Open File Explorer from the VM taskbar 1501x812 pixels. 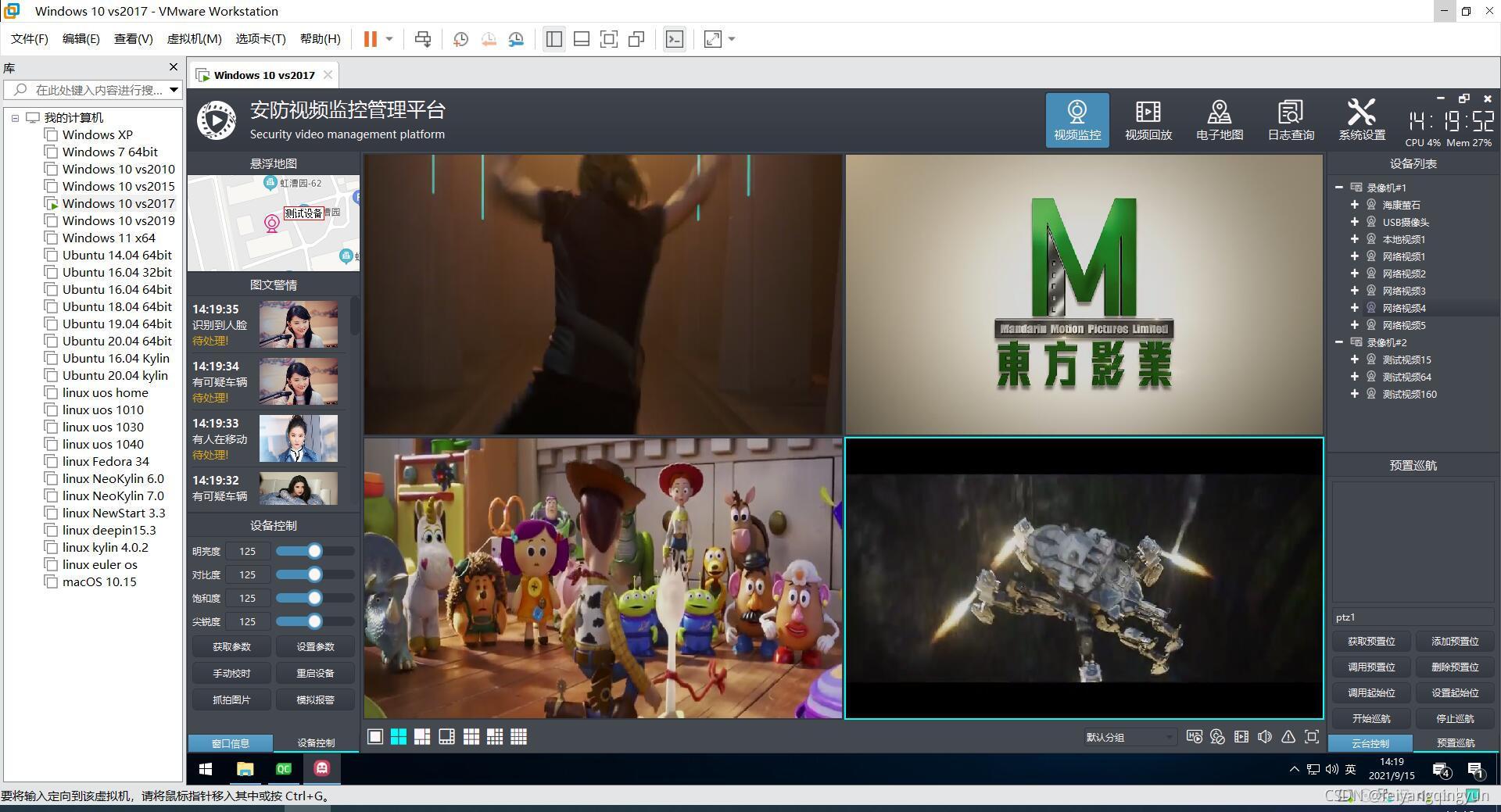coord(245,769)
